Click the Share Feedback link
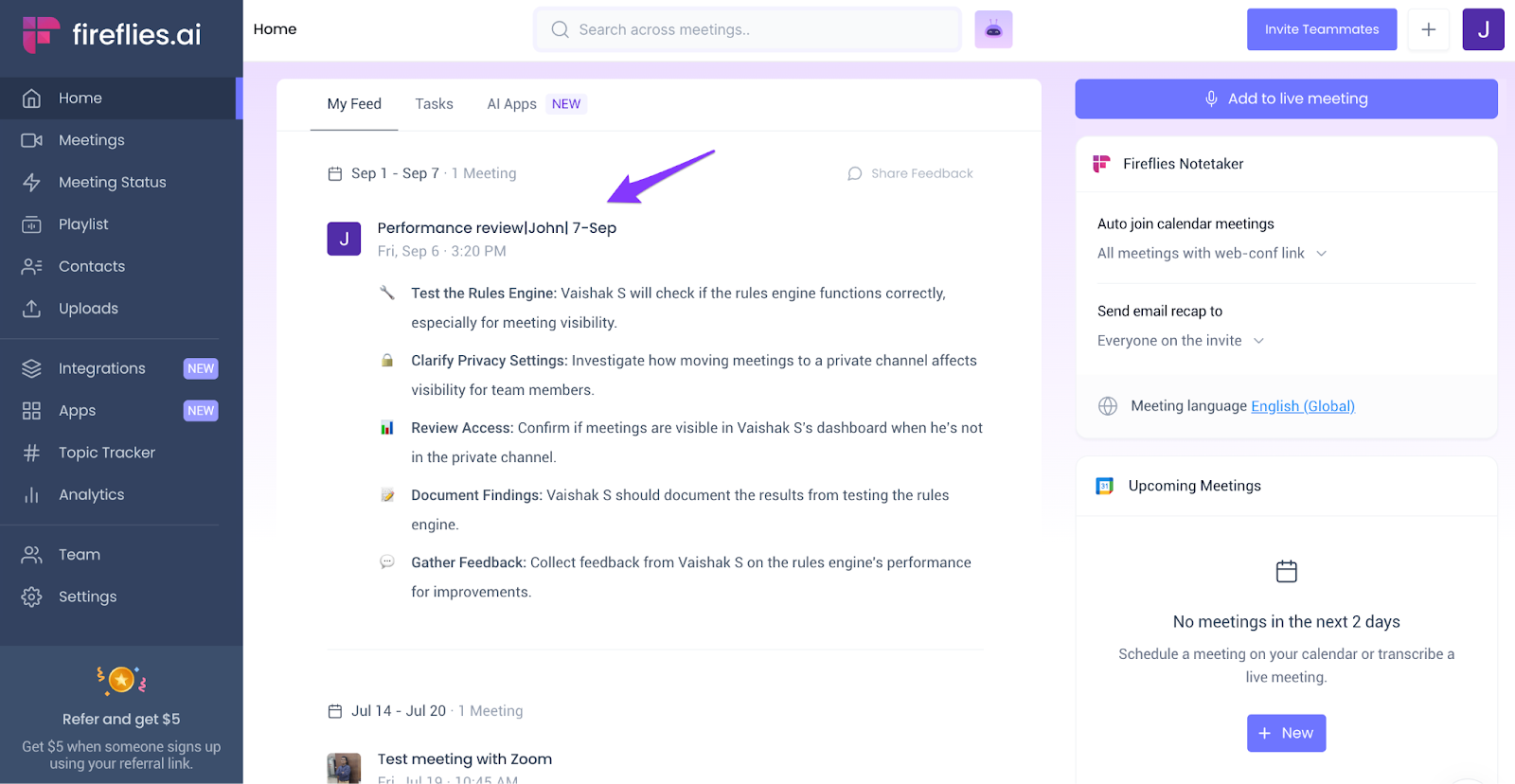1515x784 pixels. 921,173
